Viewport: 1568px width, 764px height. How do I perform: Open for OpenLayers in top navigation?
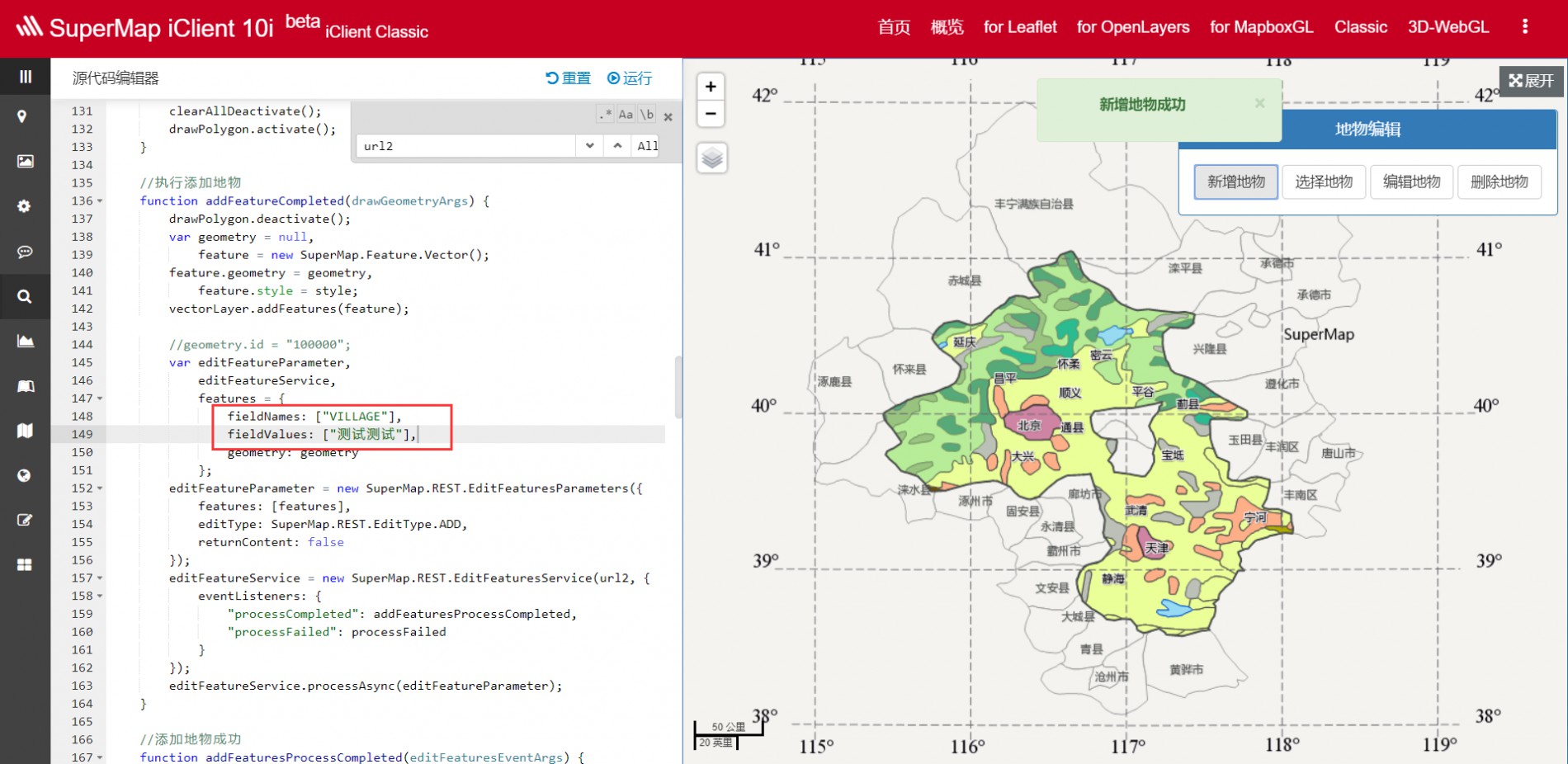pyautogui.click(x=1133, y=27)
